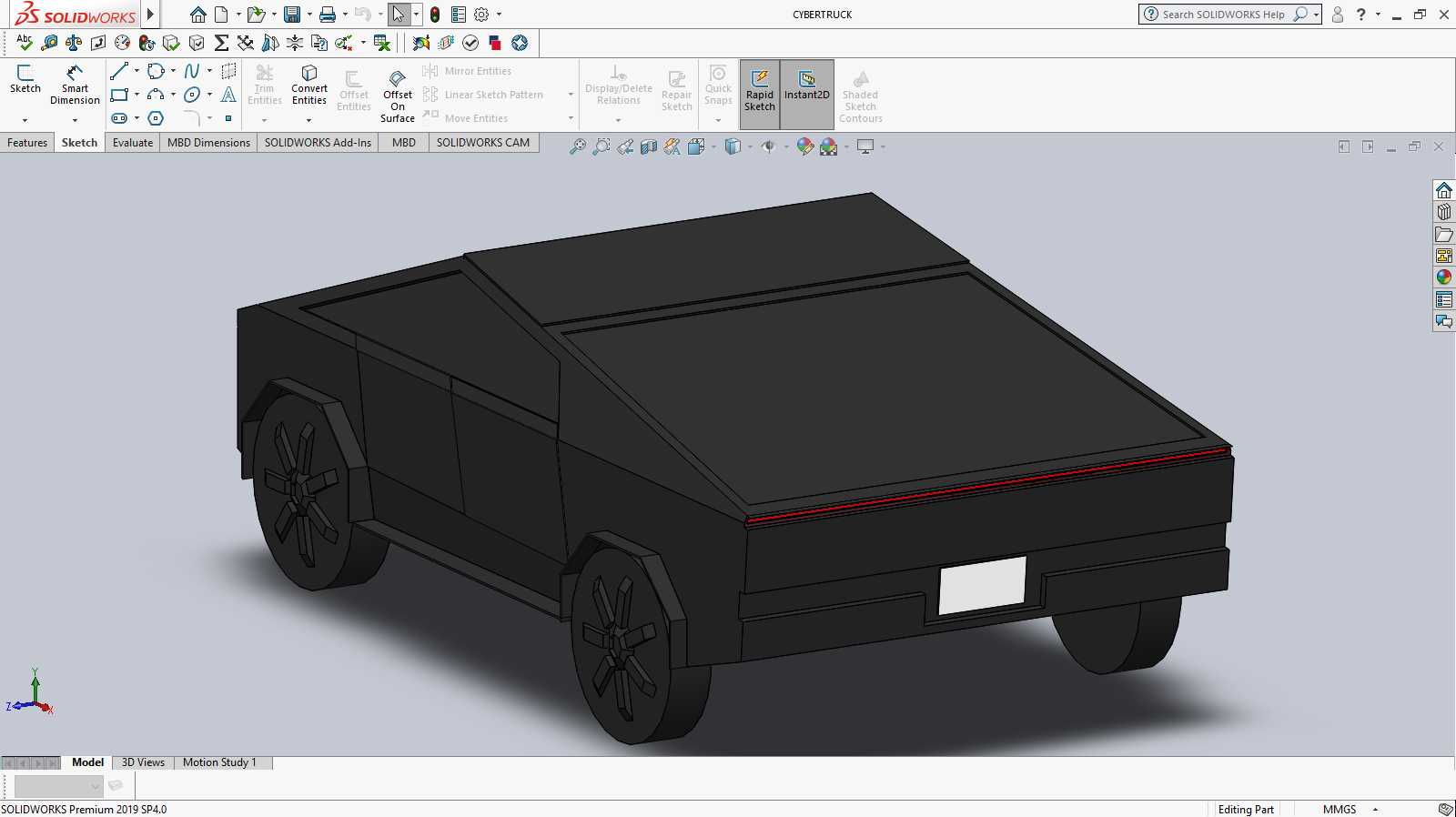1456x817 pixels.
Task: Open the Appearances tab in the task pane
Action: pos(1444,277)
